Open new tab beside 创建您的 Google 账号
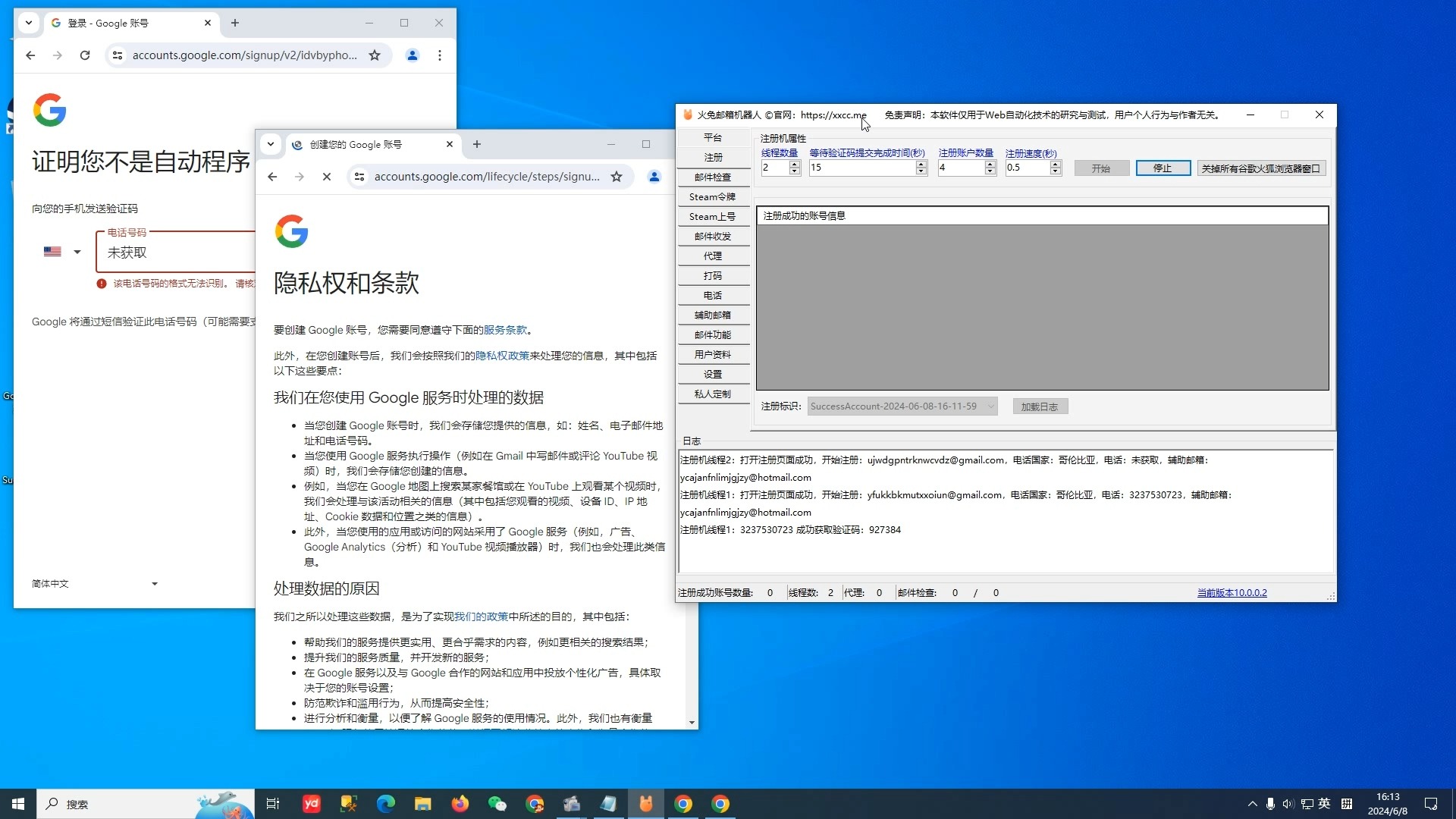This screenshot has width=1456, height=819. (477, 144)
